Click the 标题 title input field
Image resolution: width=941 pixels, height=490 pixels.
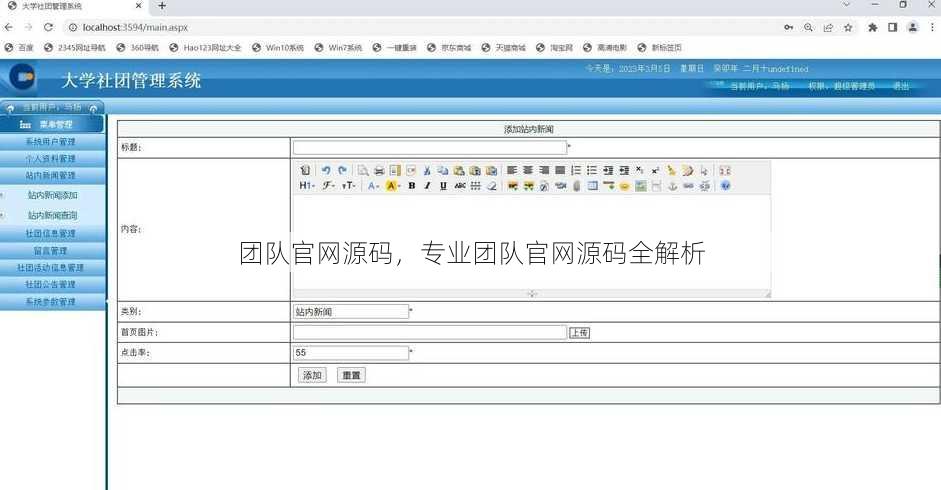pyautogui.click(x=430, y=147)
